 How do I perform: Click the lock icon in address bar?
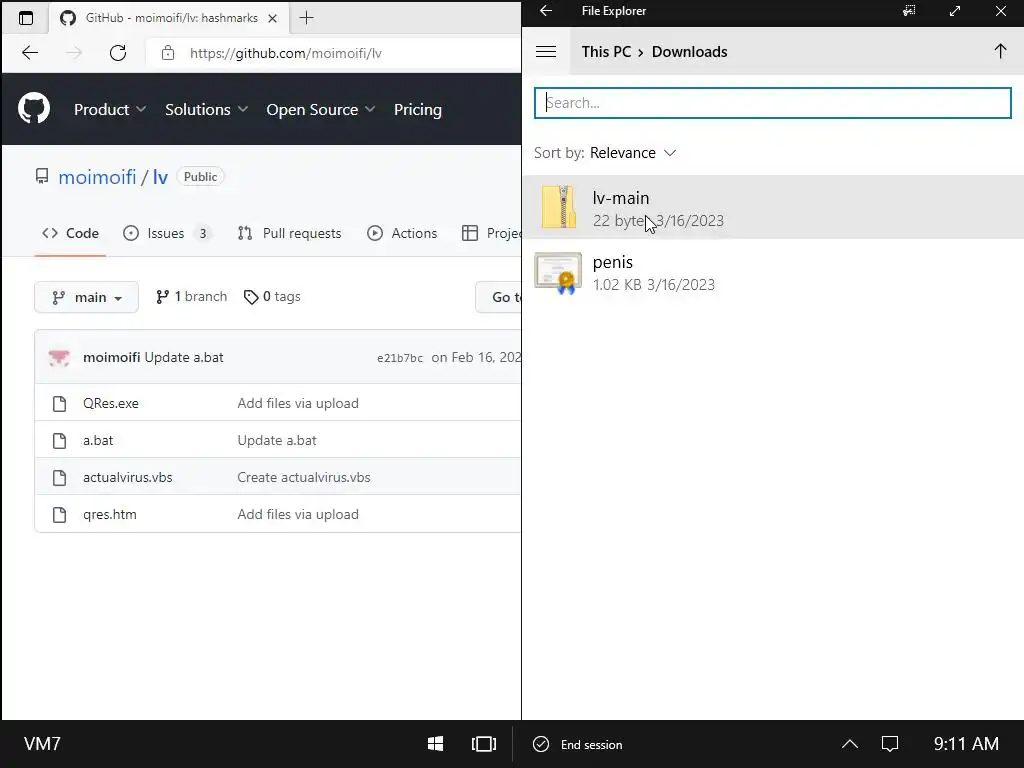coord(168,53)
